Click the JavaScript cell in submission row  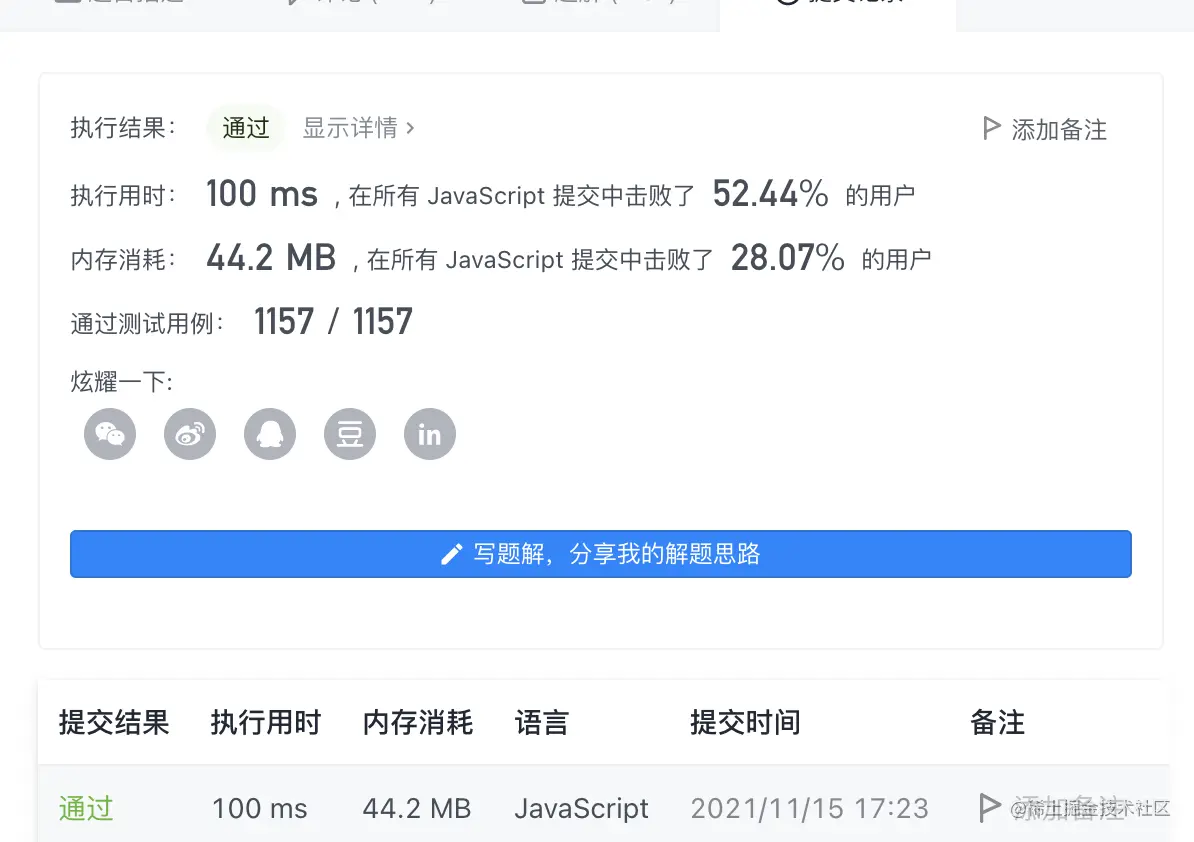tap(582, 808)
